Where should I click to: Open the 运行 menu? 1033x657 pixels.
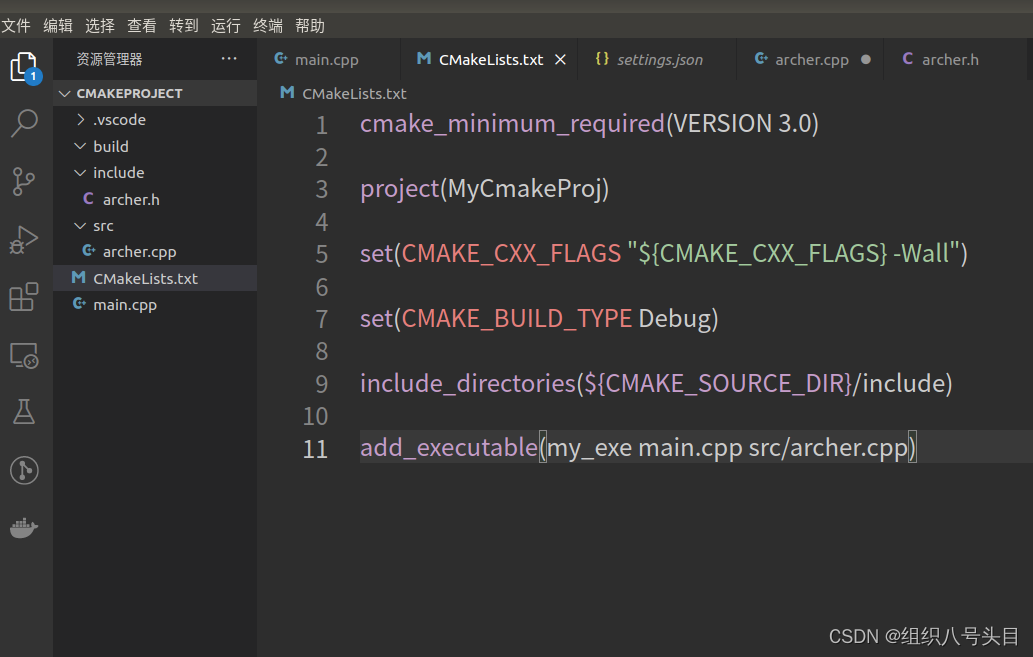(x=226, y=26)
